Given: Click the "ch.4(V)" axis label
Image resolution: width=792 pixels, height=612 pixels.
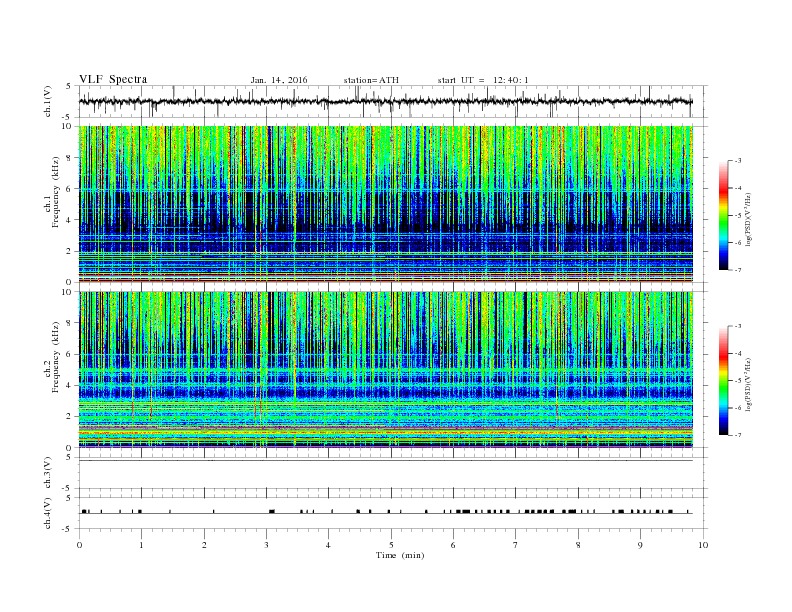Looking at the screenshot, I should click(48, 514).
